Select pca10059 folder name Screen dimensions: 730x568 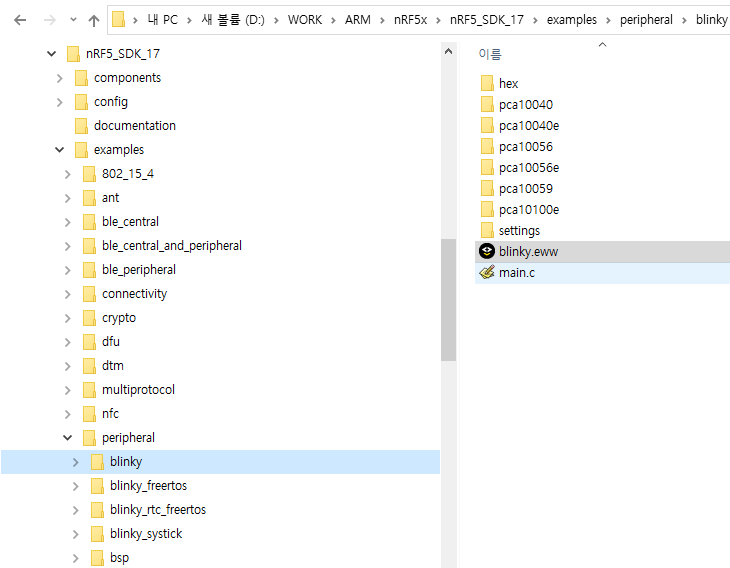pyautogui.click(x=526, y=188)
